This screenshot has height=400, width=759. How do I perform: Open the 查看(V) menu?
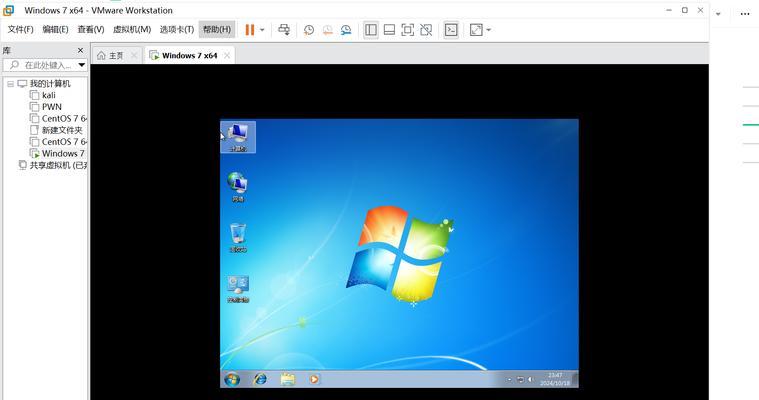(91, 30)
